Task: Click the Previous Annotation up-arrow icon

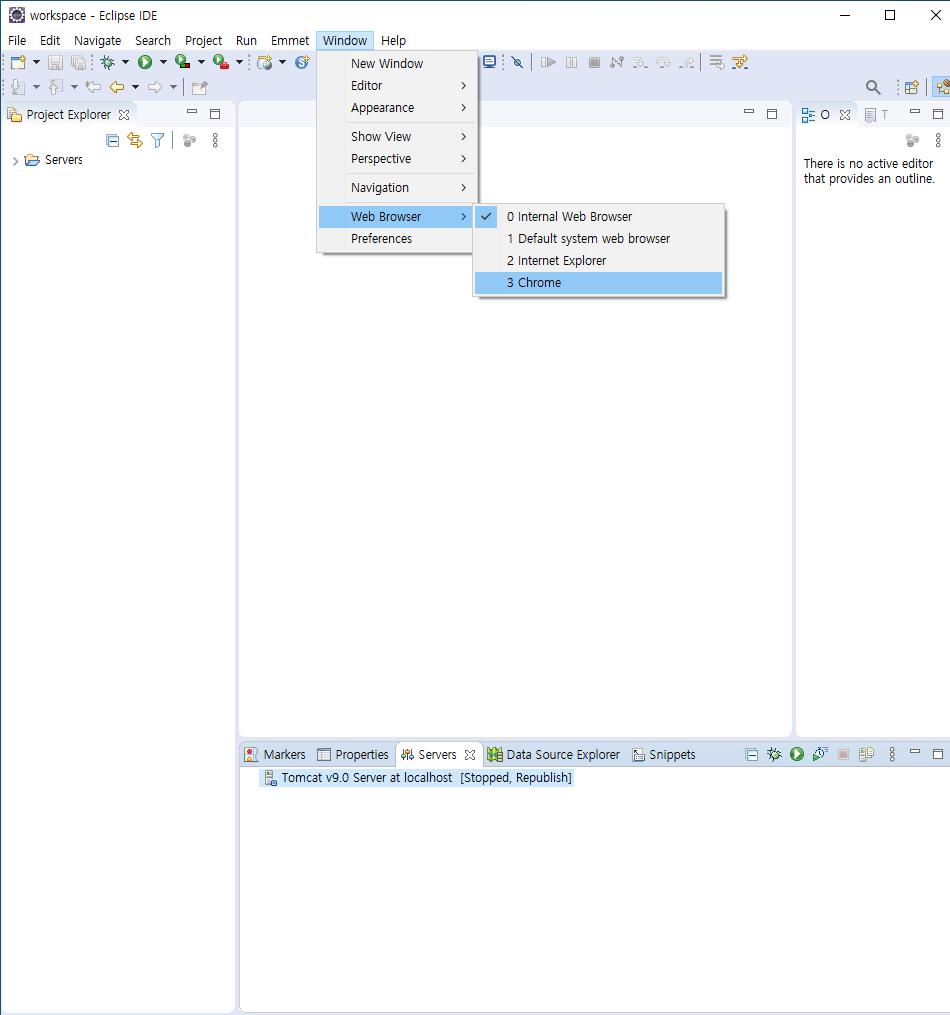Action: tap(56, 87)
